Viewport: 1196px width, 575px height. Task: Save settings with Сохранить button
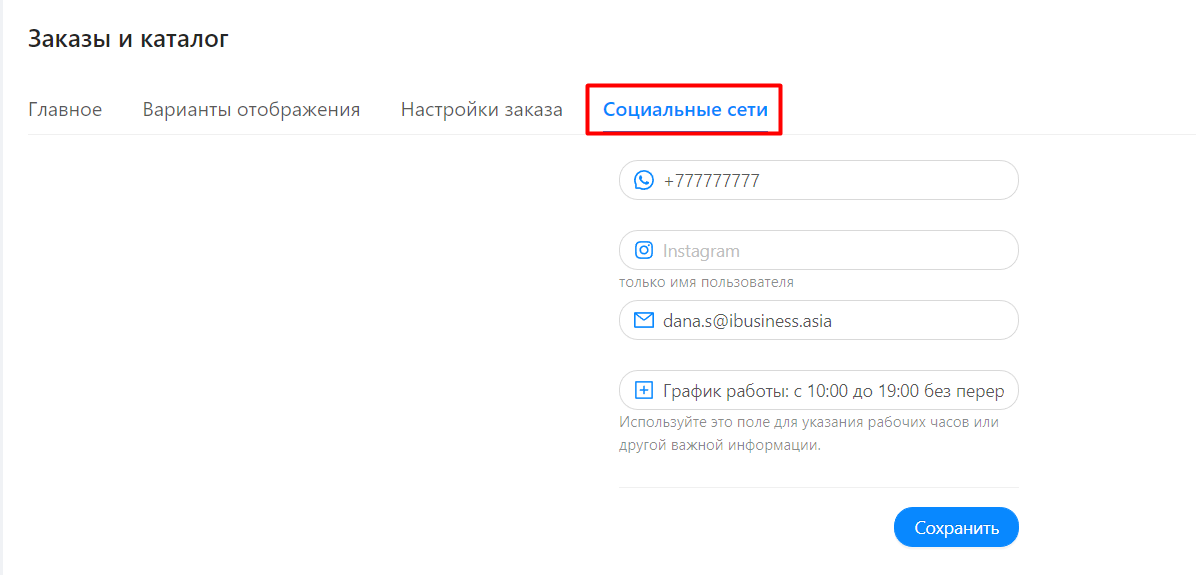point(956,527)
